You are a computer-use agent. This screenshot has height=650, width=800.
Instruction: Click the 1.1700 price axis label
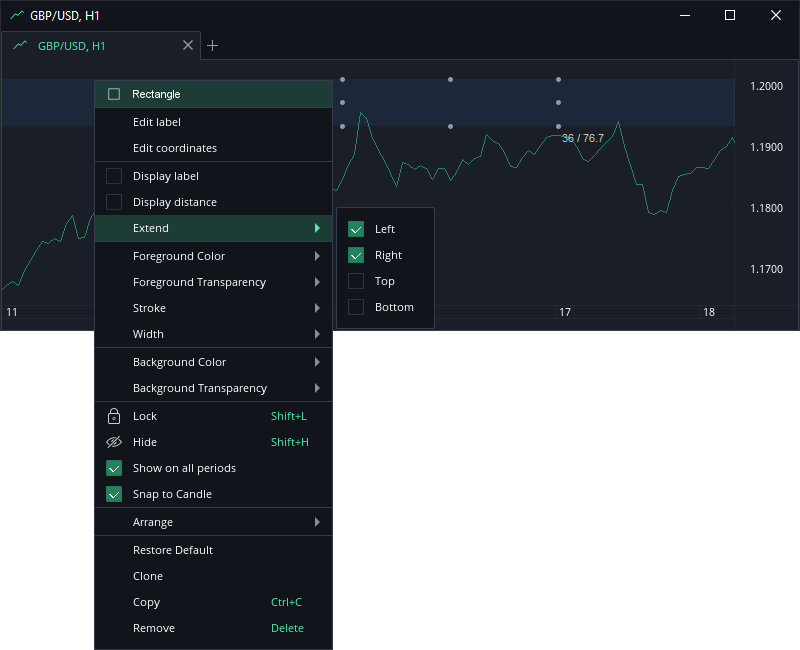pyautogui.click(x=766, y=269)
